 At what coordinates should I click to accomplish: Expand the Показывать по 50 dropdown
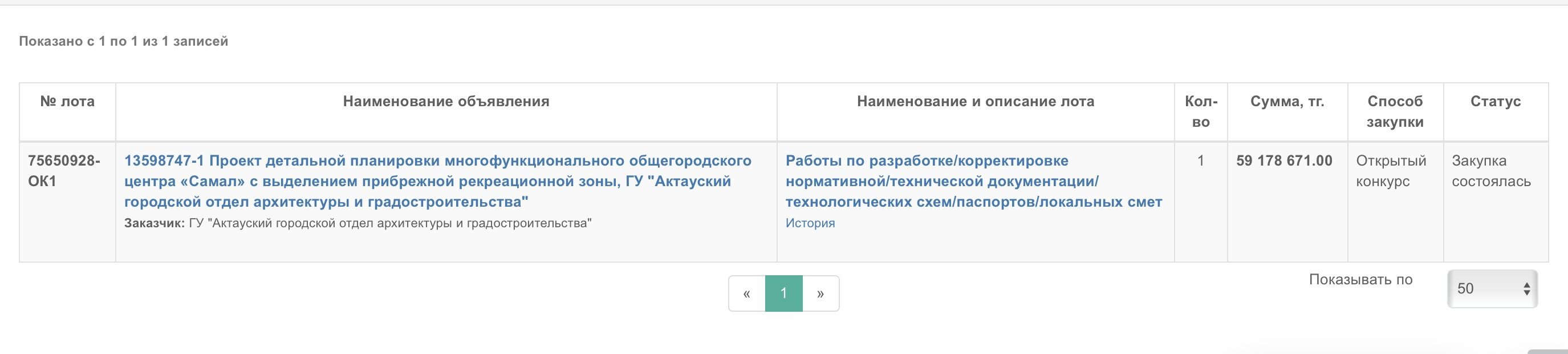point(1492,289)
